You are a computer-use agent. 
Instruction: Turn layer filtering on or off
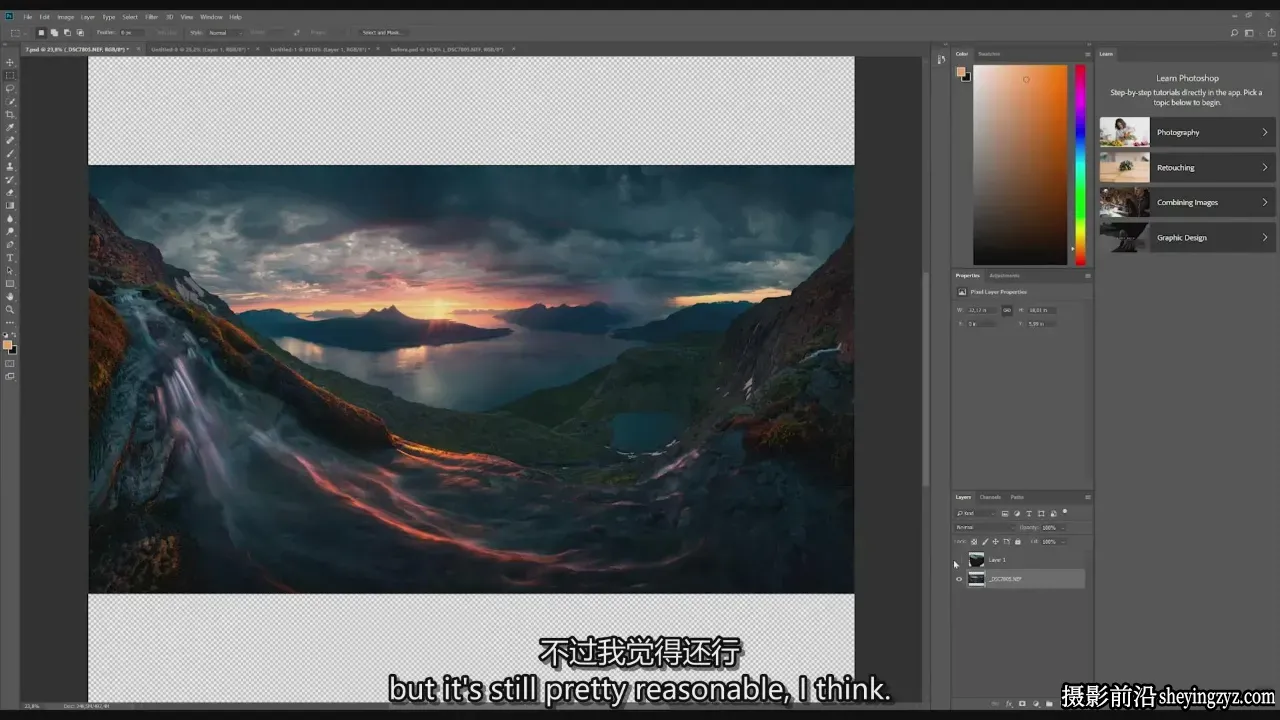click(1065, 511)
